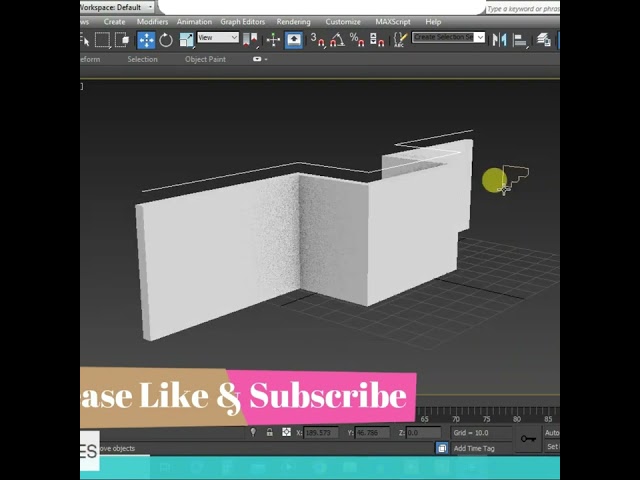Screen dimensions: 640x480
Task: Toggle 3D Snaps on the toolbar
Action: click(318, 40)
